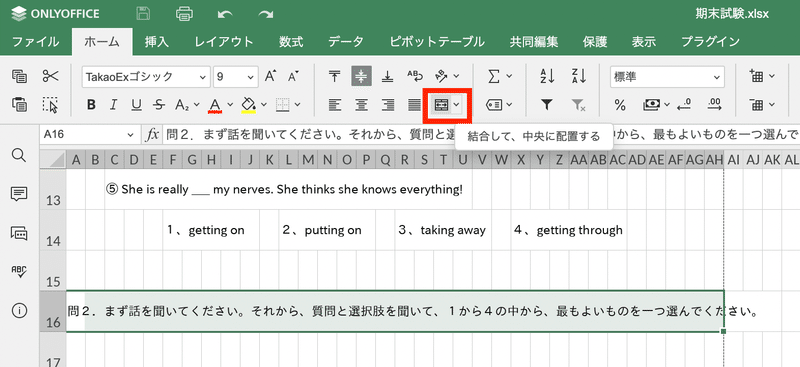Click the Save icon in title bar
Image resolution: width=800 pixels, height=367 pixels.
click(143, 14)
